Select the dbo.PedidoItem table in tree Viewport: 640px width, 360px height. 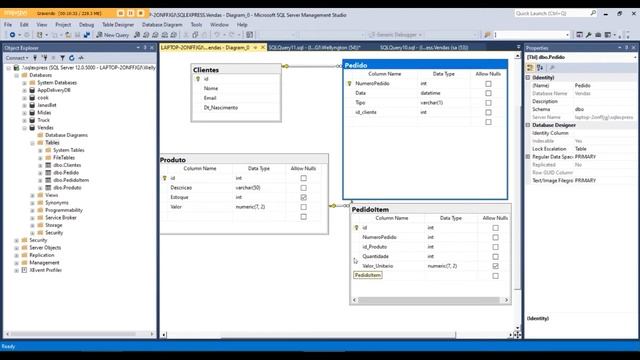pyautogui.click(x=71, y=180)
